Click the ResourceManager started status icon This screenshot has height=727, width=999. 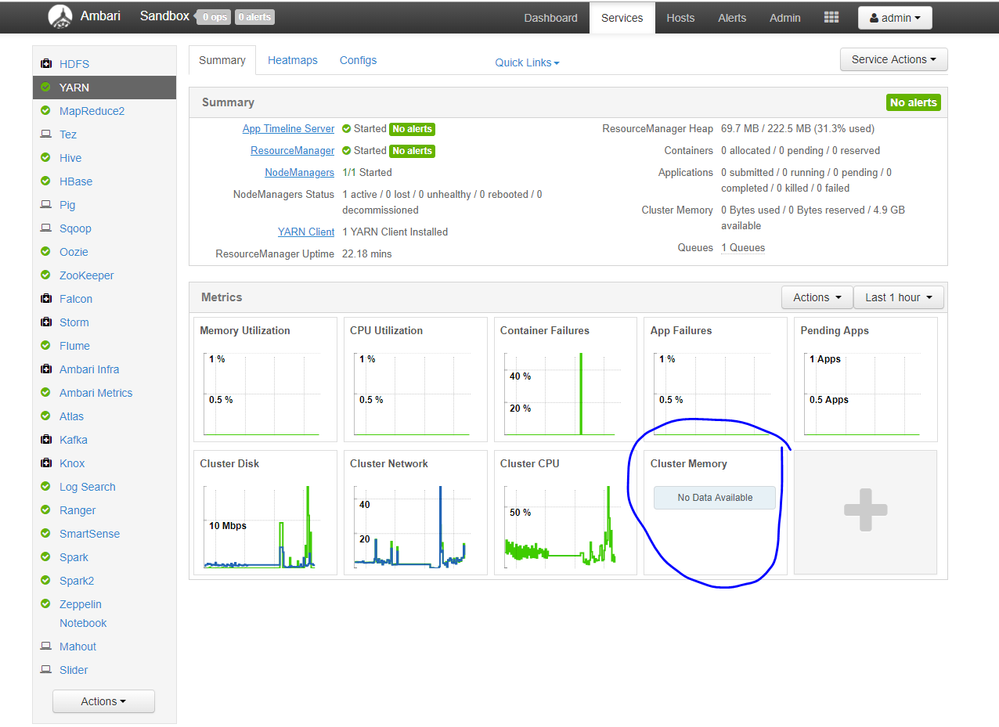pos(347,151)
